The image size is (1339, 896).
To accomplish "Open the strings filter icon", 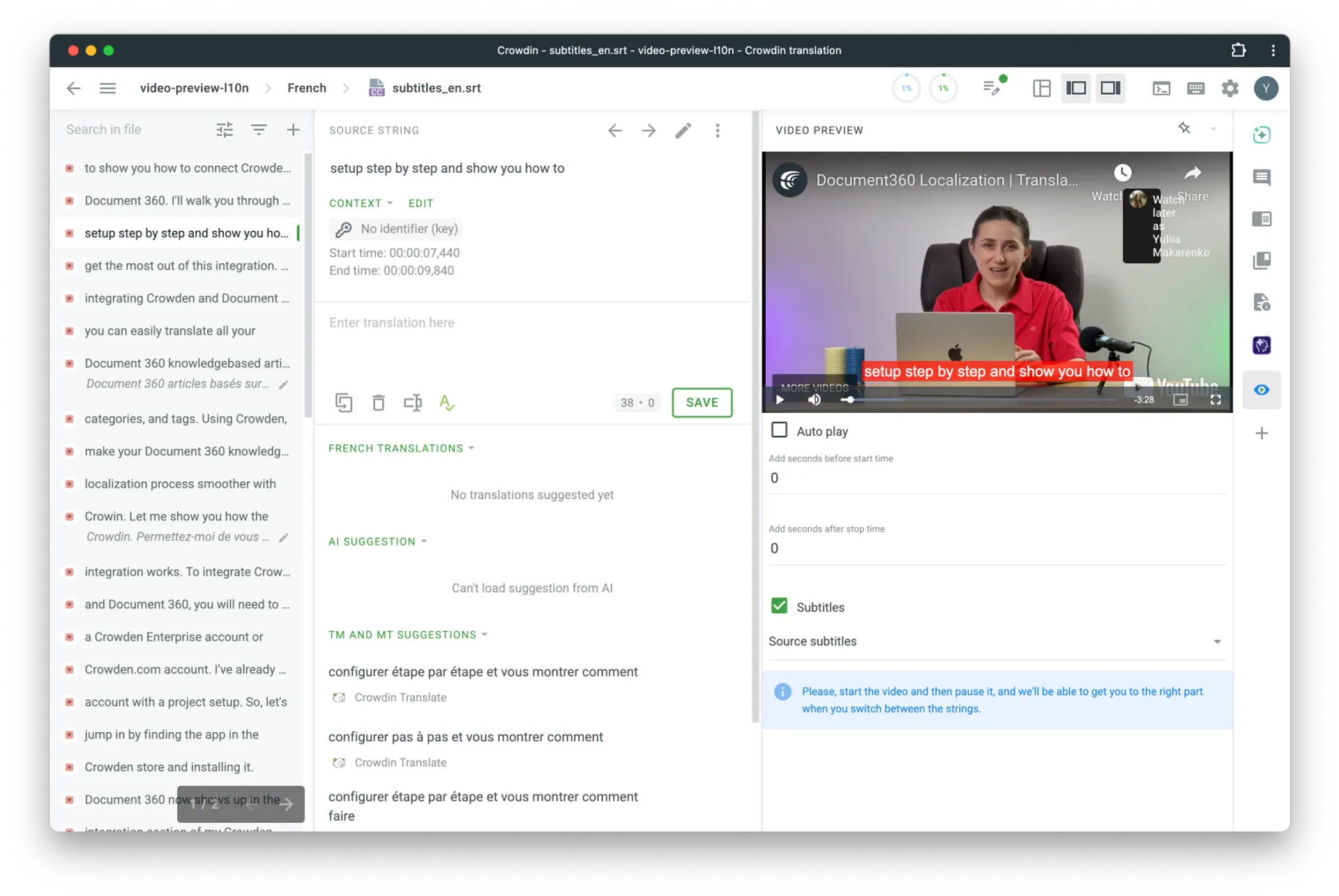I will coord(259,130).
